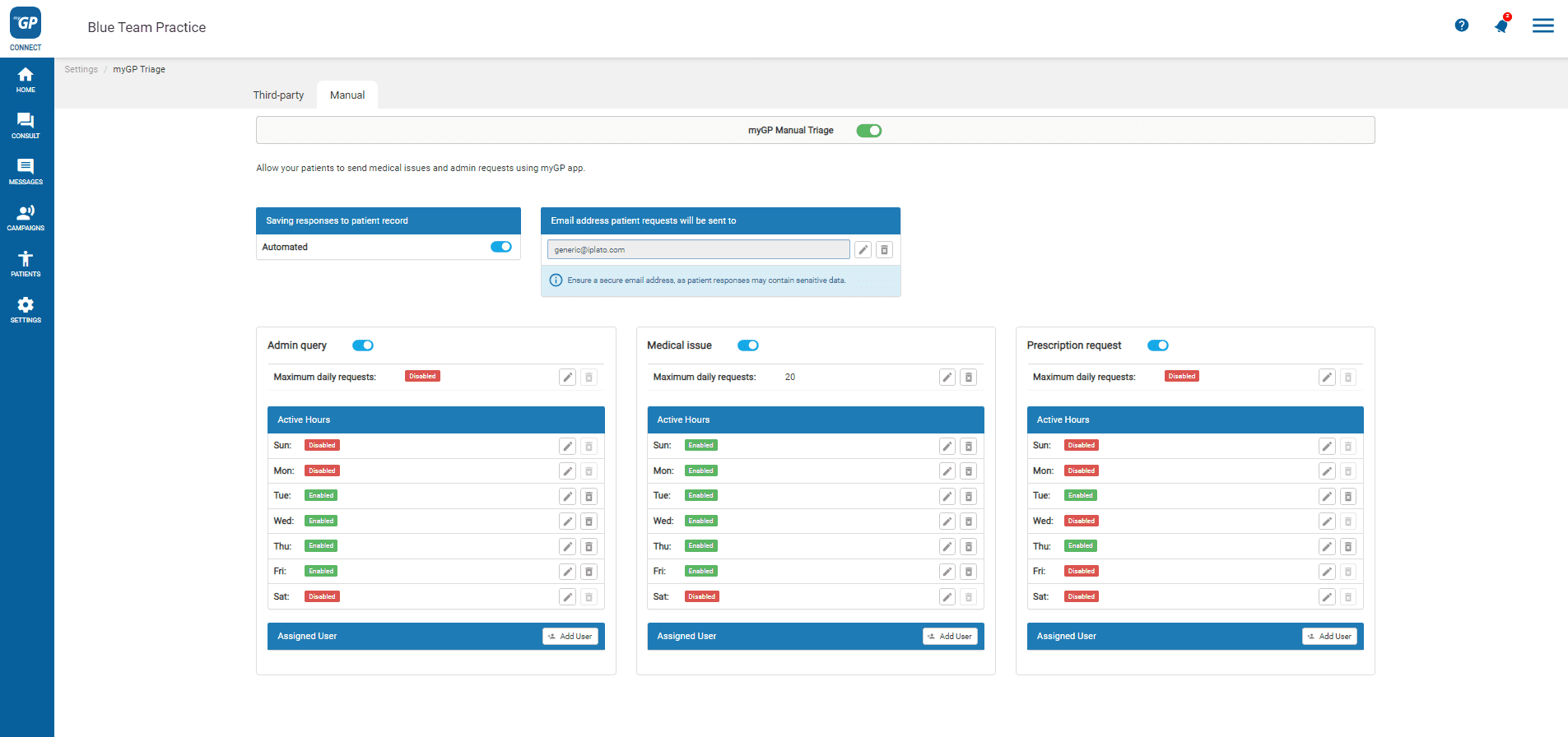The width and height of the screenshot is (1568, 737).
Task: Edit Prescription request Thursday hours
Action: coord(1327,547)
